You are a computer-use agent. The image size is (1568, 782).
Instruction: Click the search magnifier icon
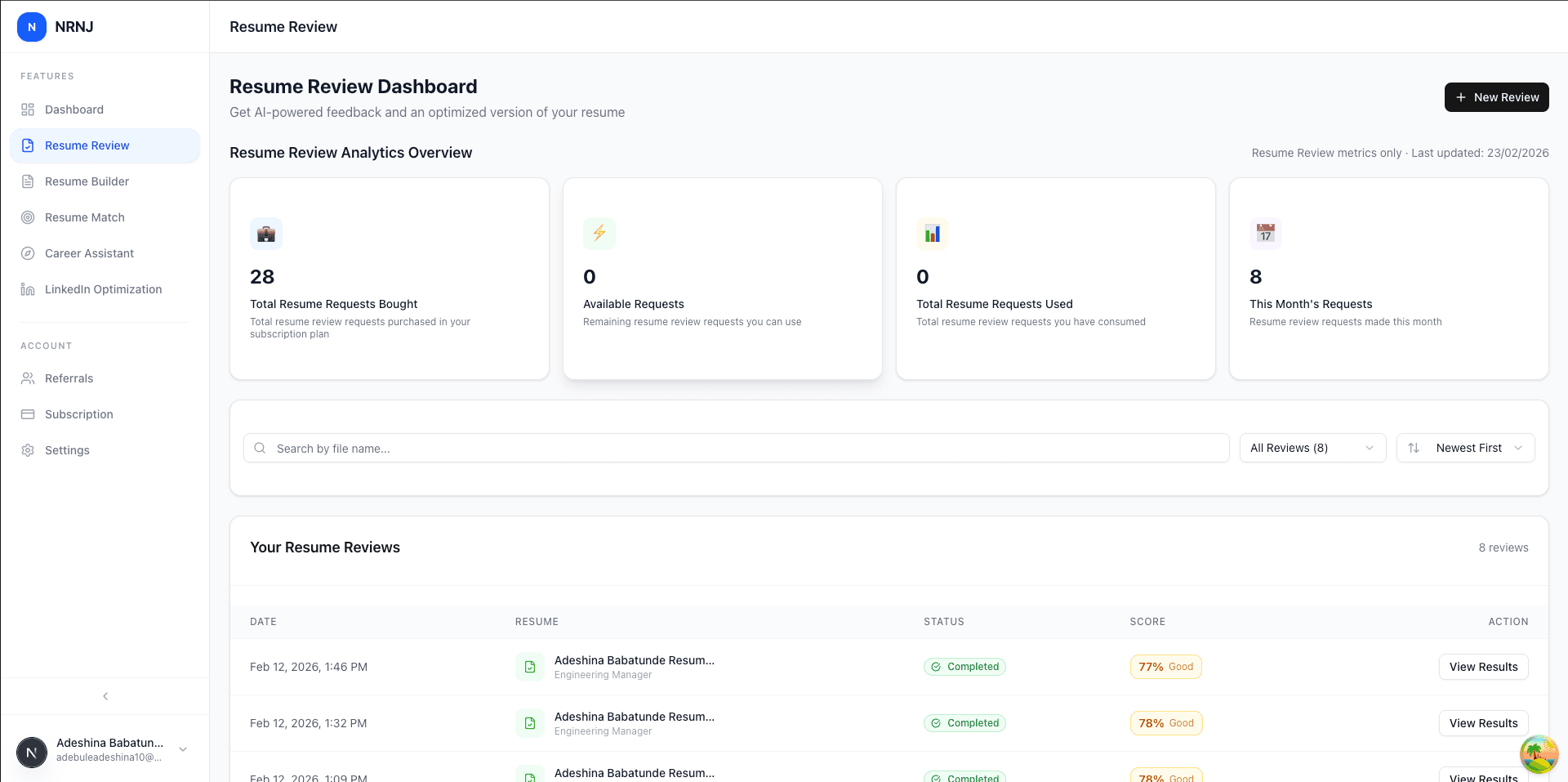click(x=260, y=448)
